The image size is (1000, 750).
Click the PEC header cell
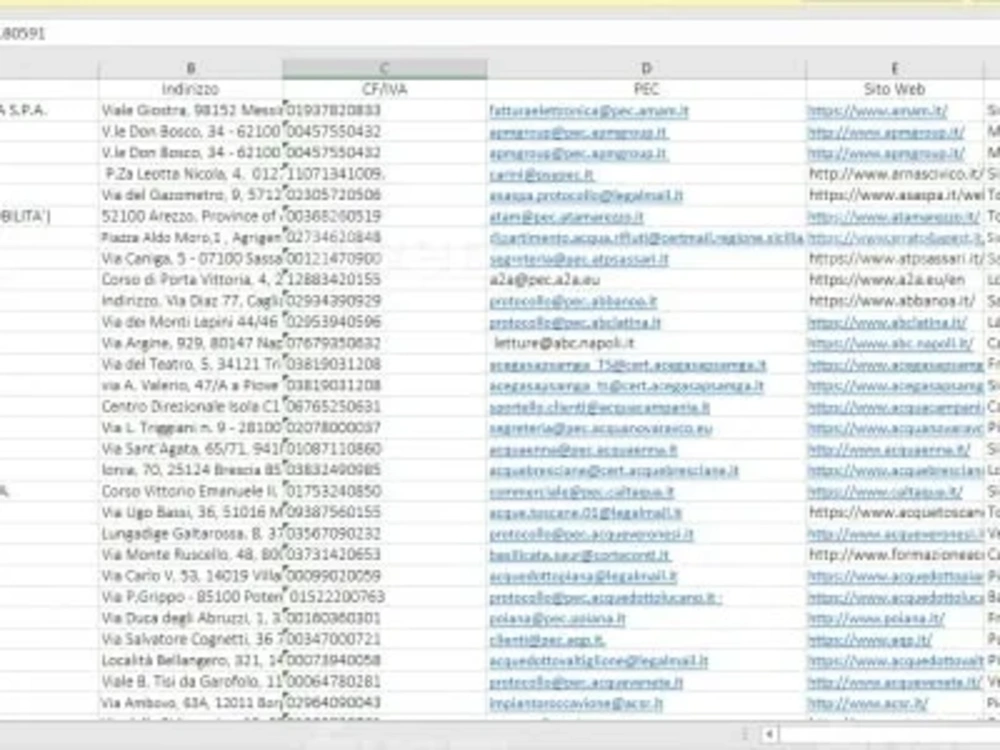pos(646,89)
